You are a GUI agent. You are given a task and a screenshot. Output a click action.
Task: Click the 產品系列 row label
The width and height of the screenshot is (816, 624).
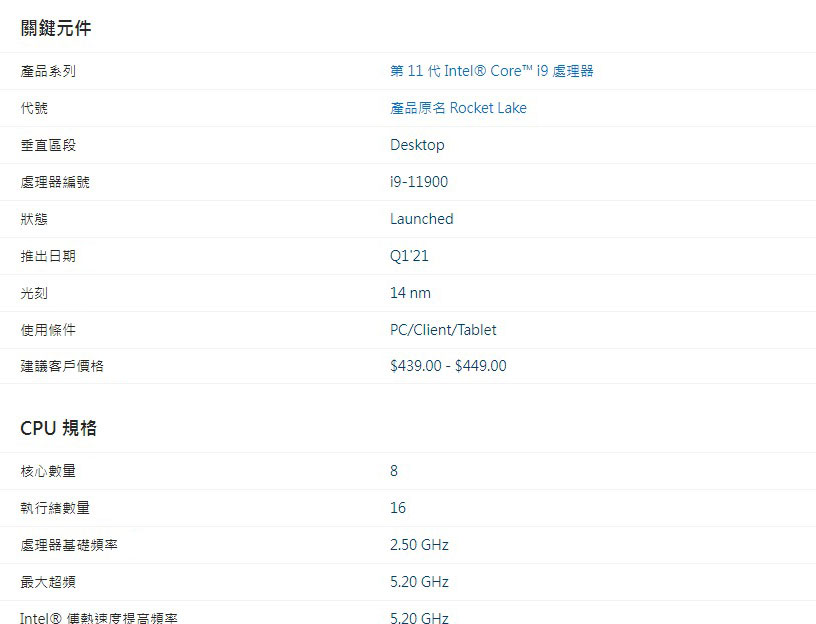tap(48, 71)
